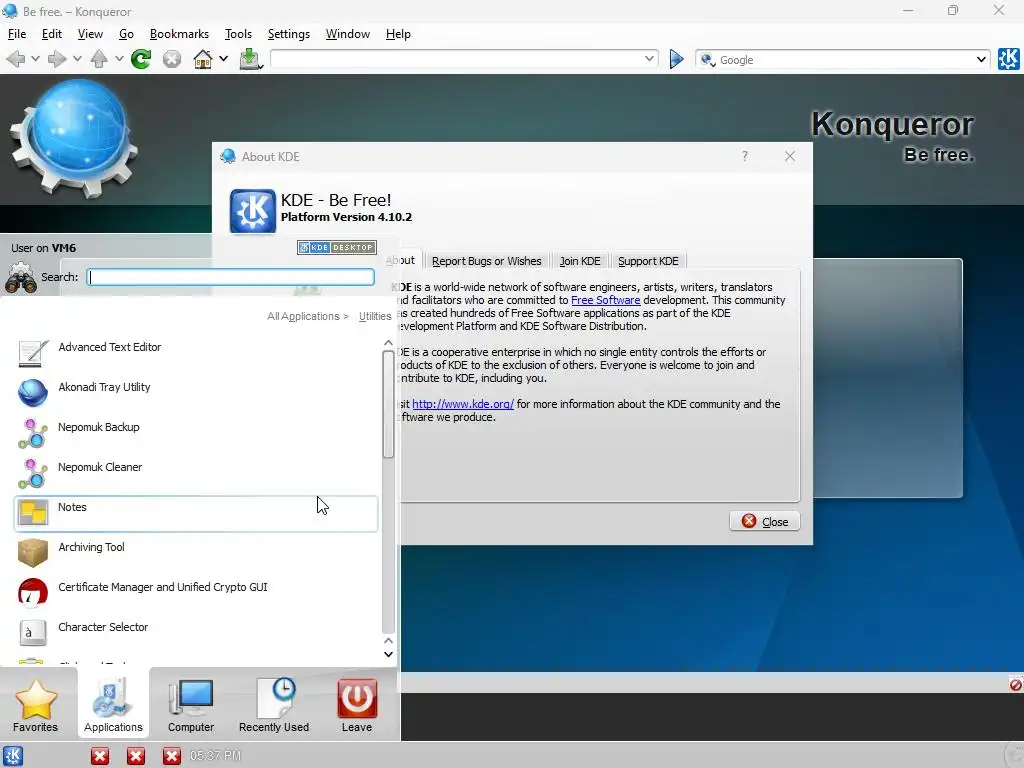Click the URL location bar field
This screenshot has width=1024, height=768.
pos(457,59)
